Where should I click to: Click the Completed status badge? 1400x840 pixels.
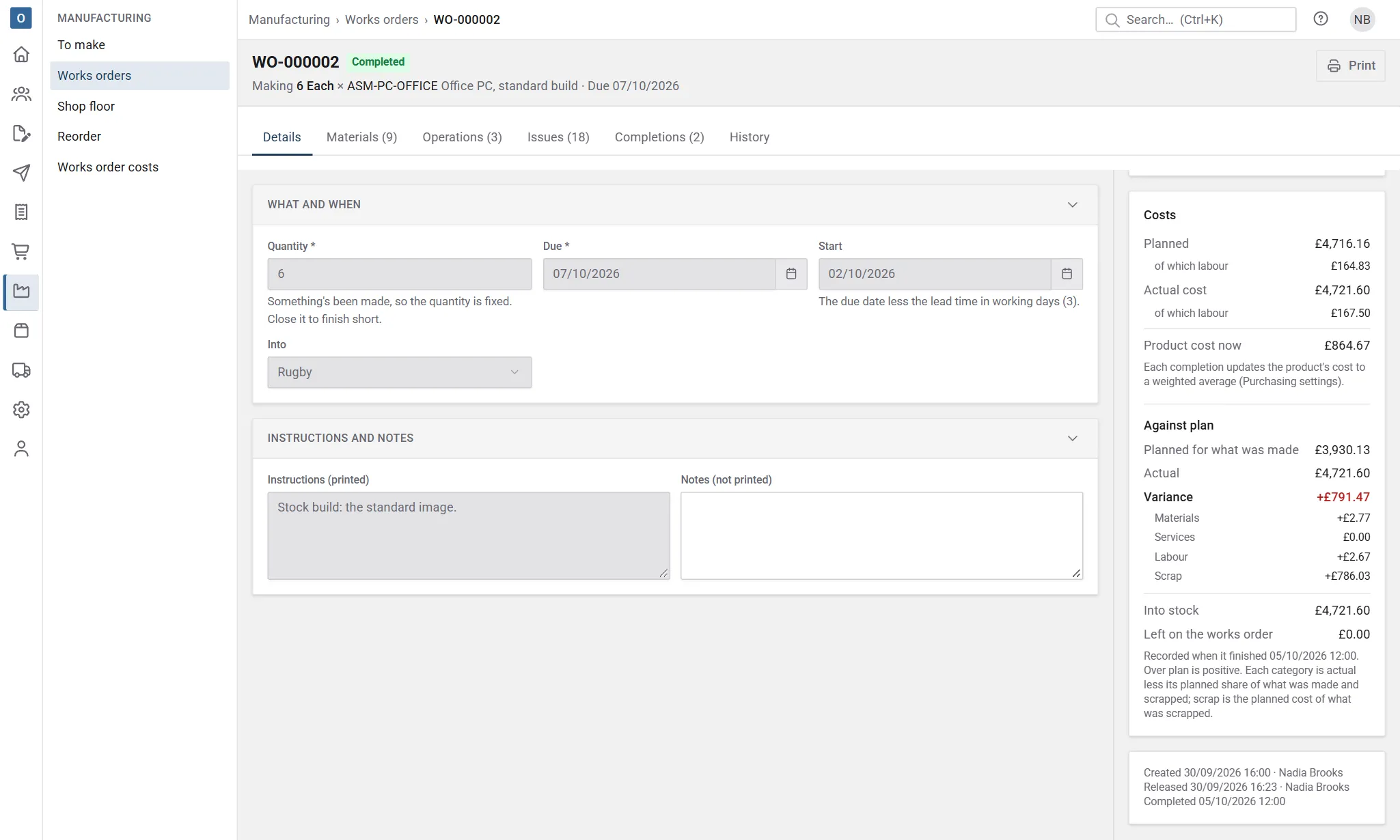(x=378, y=61)
